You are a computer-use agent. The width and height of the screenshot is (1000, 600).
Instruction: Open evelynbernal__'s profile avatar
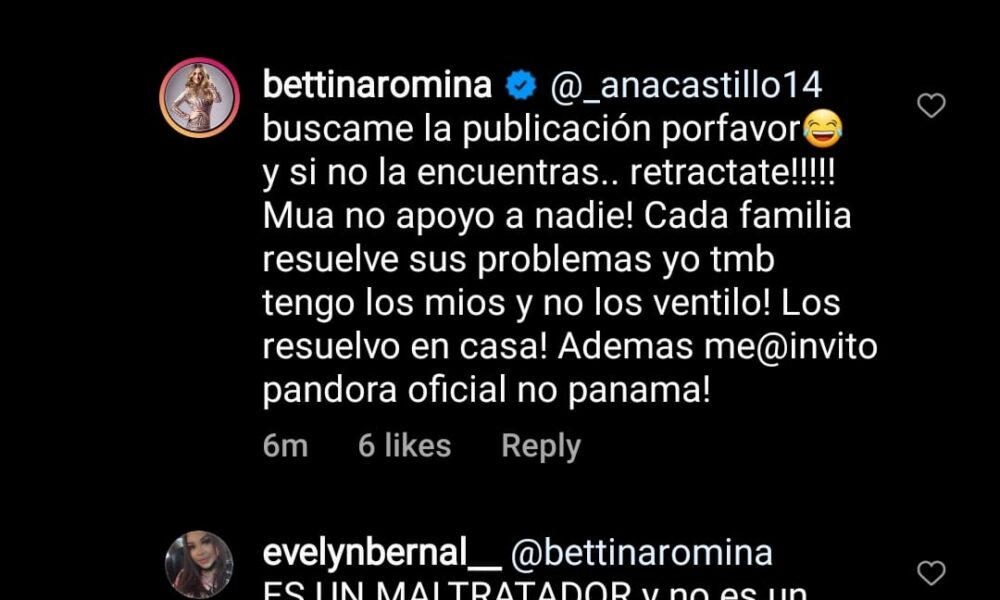coord(199,565)
